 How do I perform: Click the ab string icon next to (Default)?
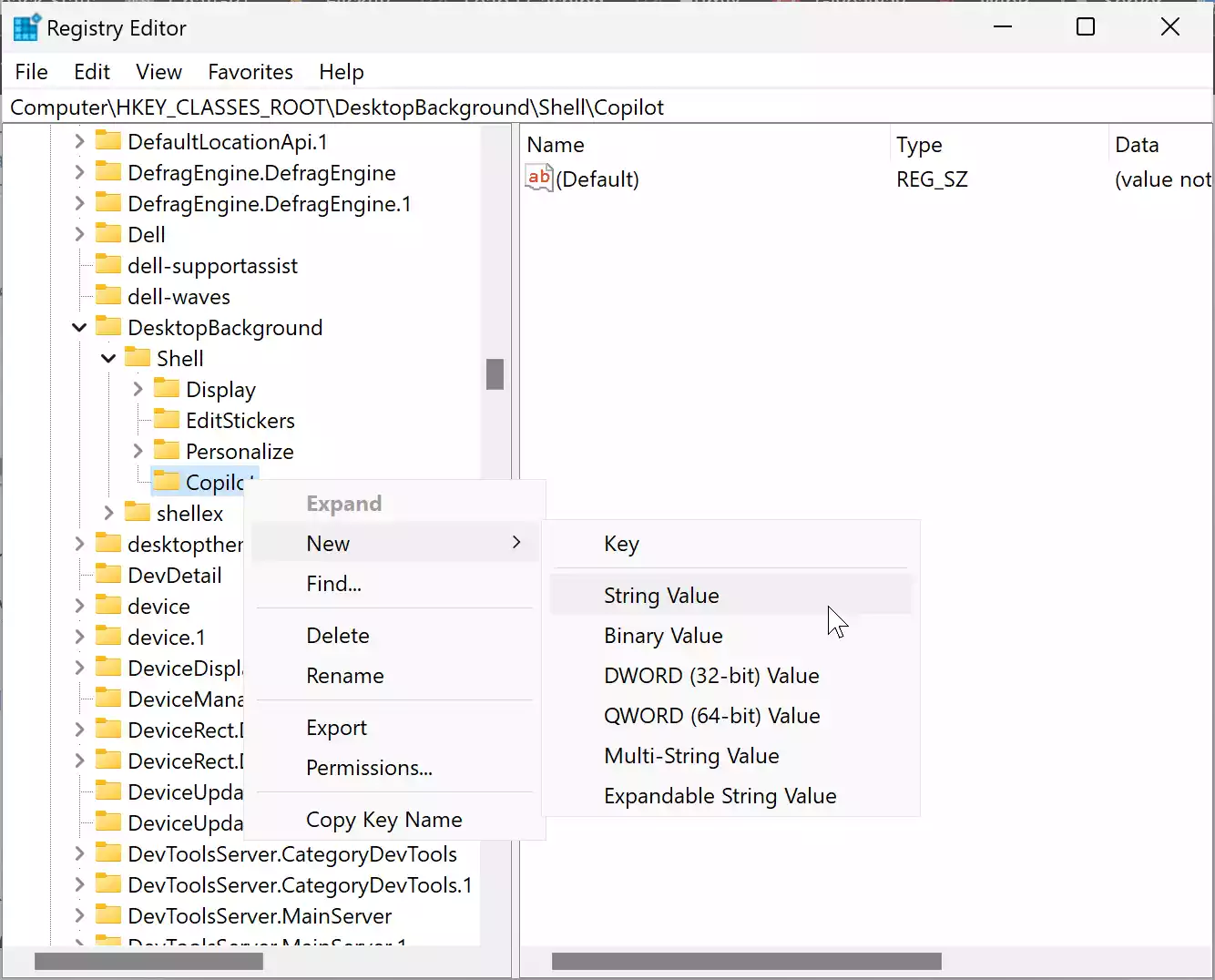tap(539, 178)
